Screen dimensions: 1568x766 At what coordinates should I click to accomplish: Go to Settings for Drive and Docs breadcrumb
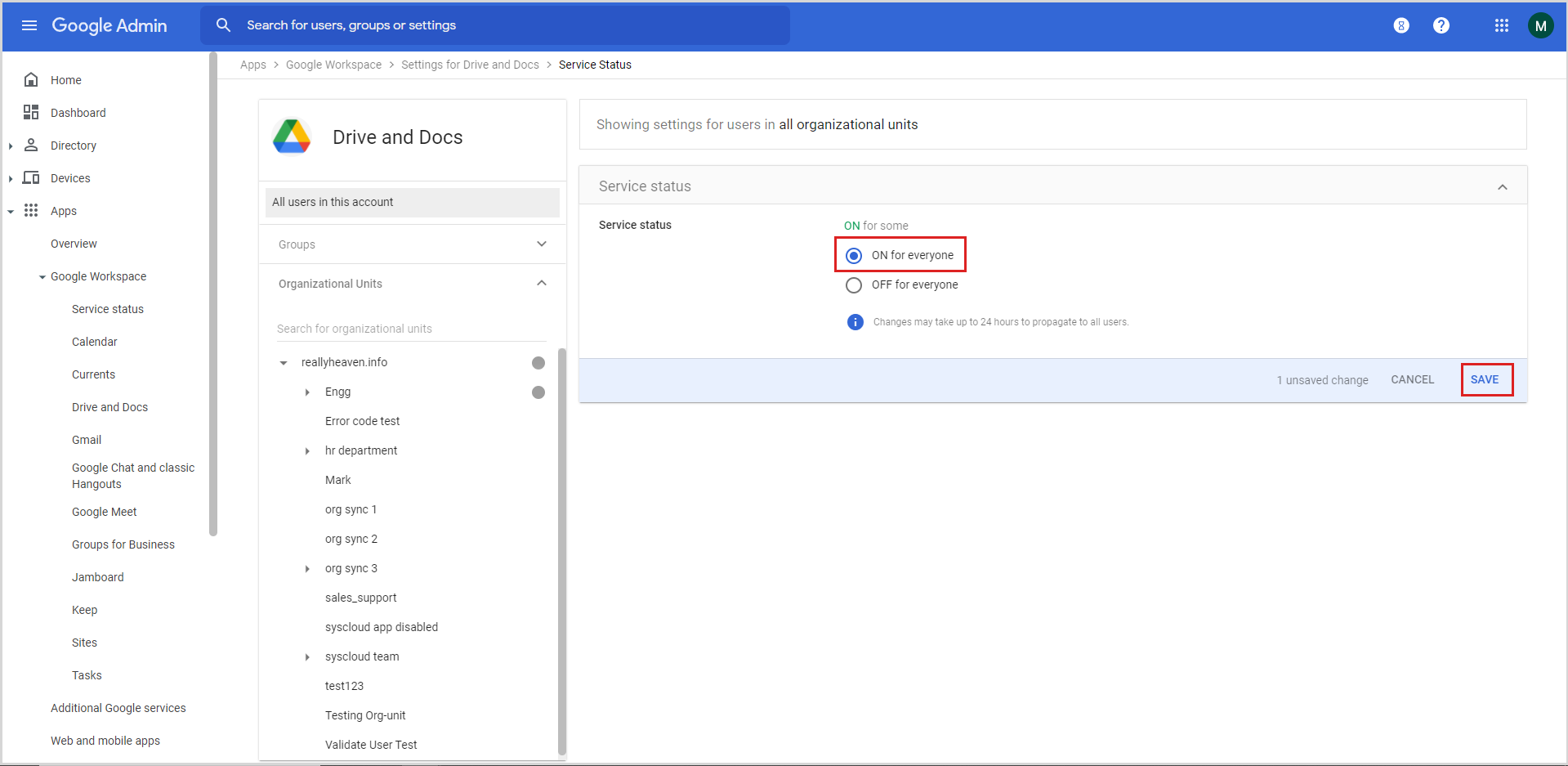coord(470,65)
